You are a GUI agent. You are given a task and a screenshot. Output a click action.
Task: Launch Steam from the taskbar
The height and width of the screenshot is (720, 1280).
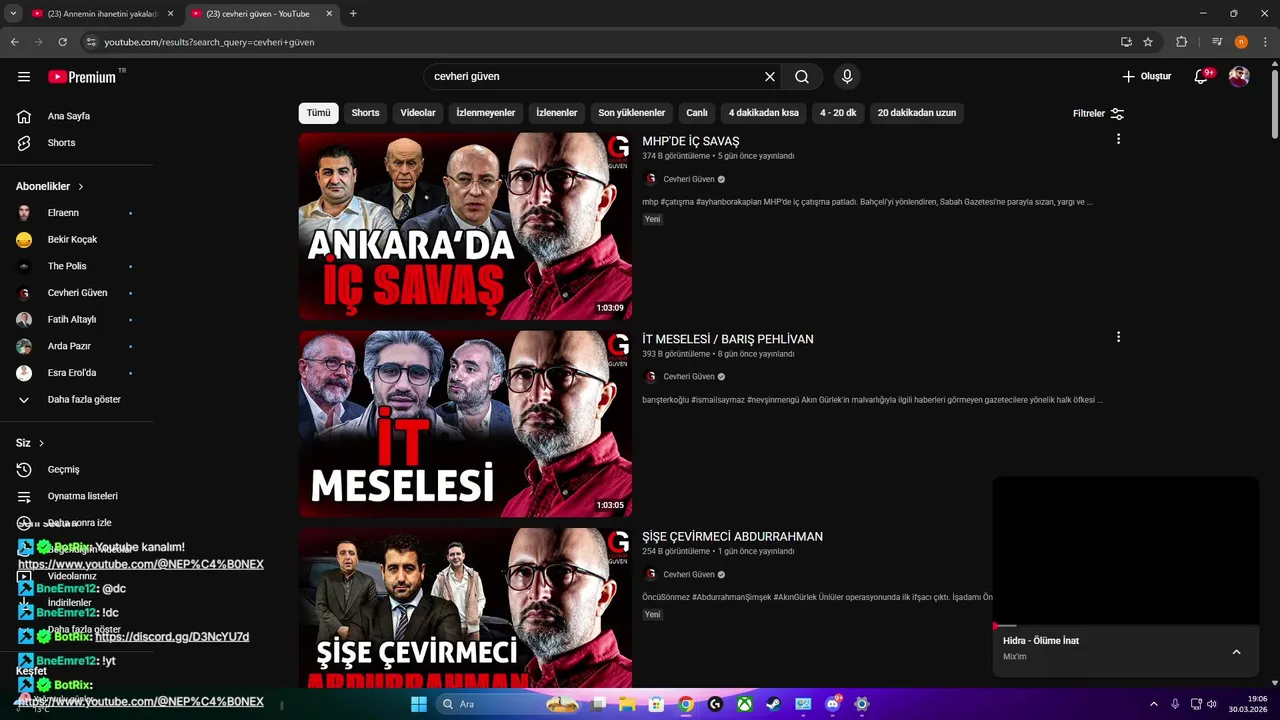[x=774, y=704]
